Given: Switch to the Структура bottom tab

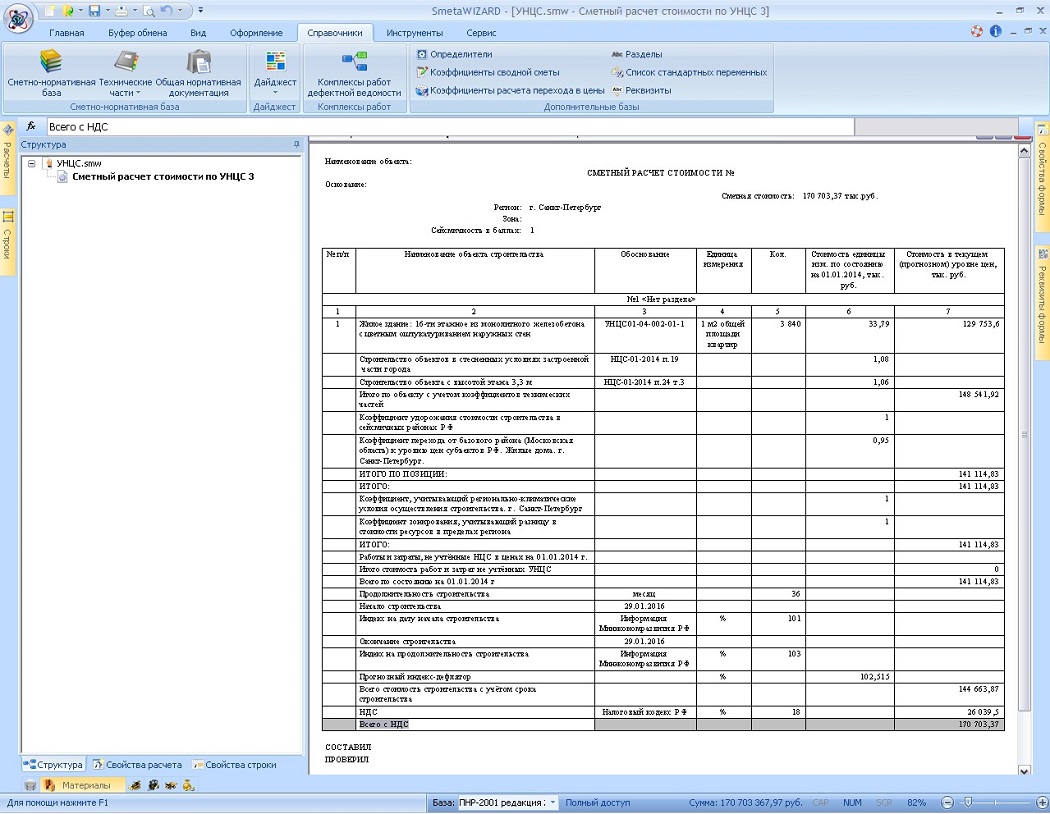Looking at the screenshot, I should (x=54, y=764).
